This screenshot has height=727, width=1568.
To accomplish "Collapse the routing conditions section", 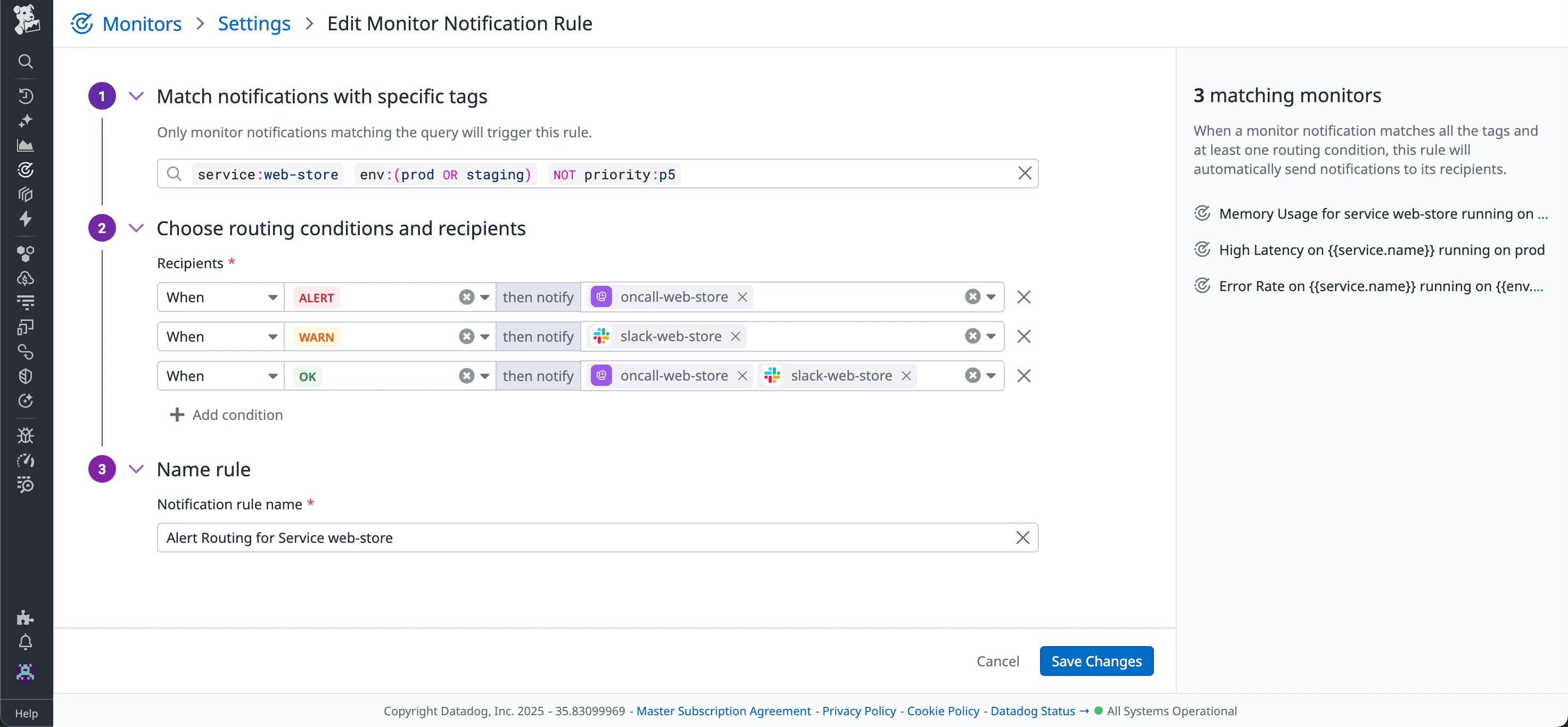I will (x=136, y=228).
